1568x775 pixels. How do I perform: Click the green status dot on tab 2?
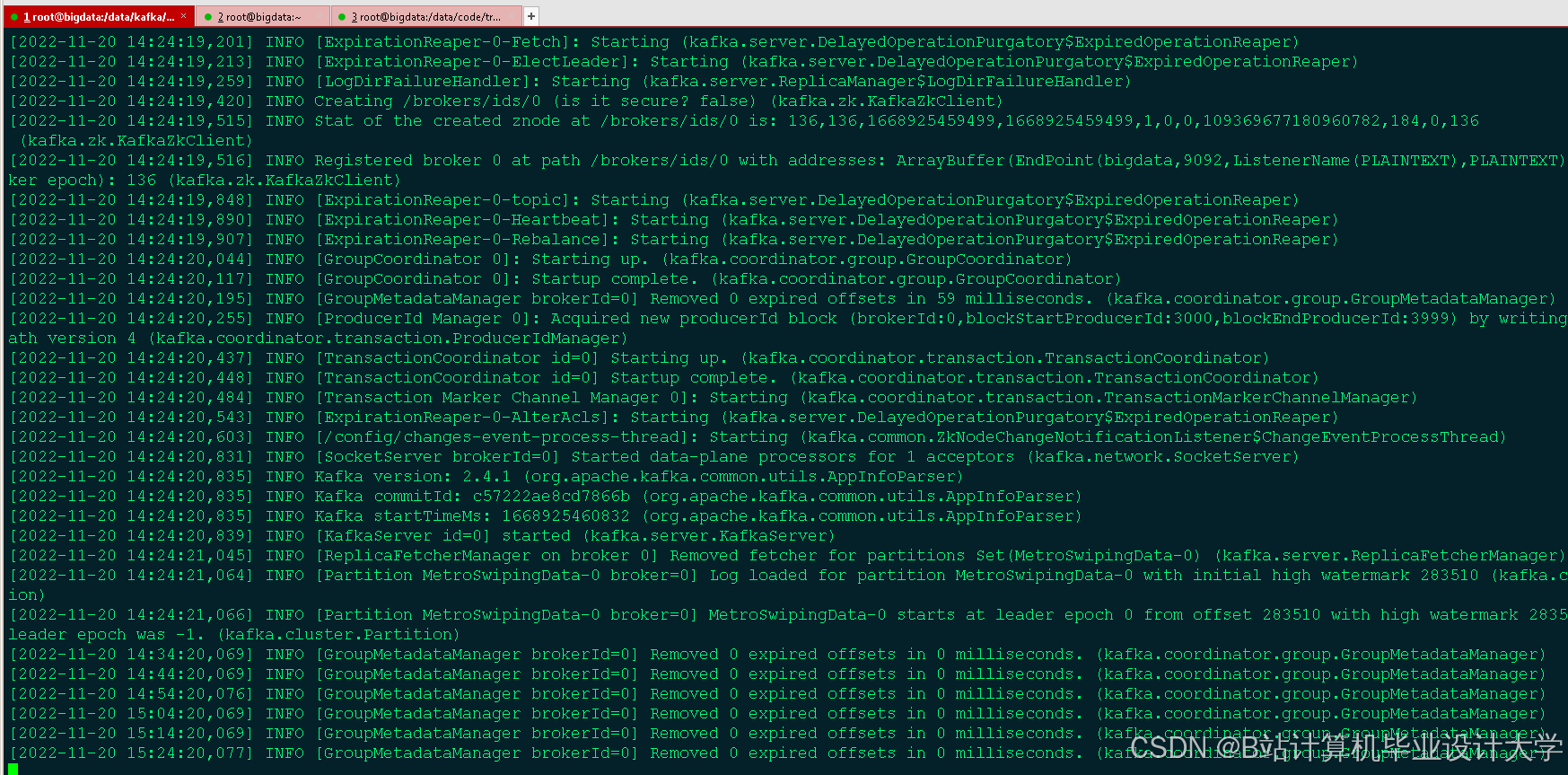(208, 17)
